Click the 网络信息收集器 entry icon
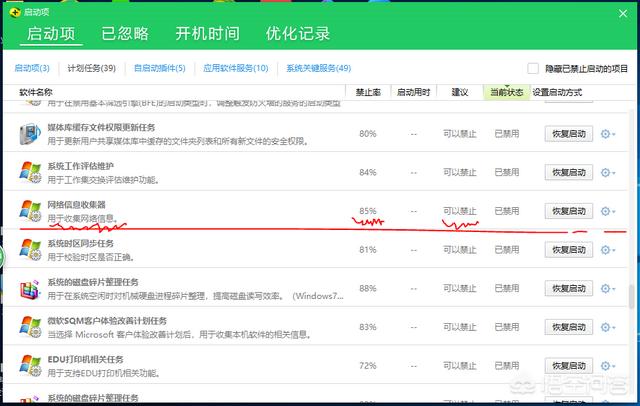This screenshot has width=640, height=406. coord(31,210)
